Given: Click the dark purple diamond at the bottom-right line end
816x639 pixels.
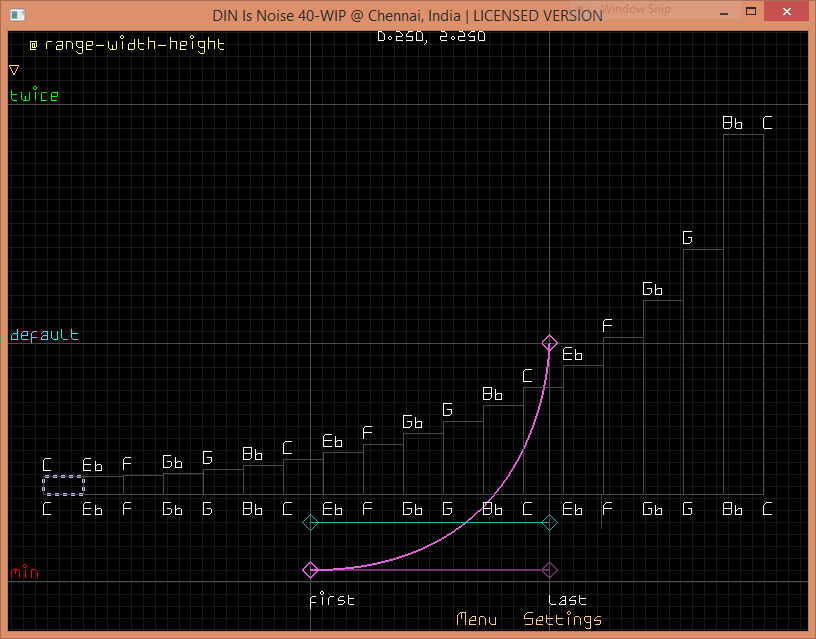Looking at the screenshot, I should 549,570.
